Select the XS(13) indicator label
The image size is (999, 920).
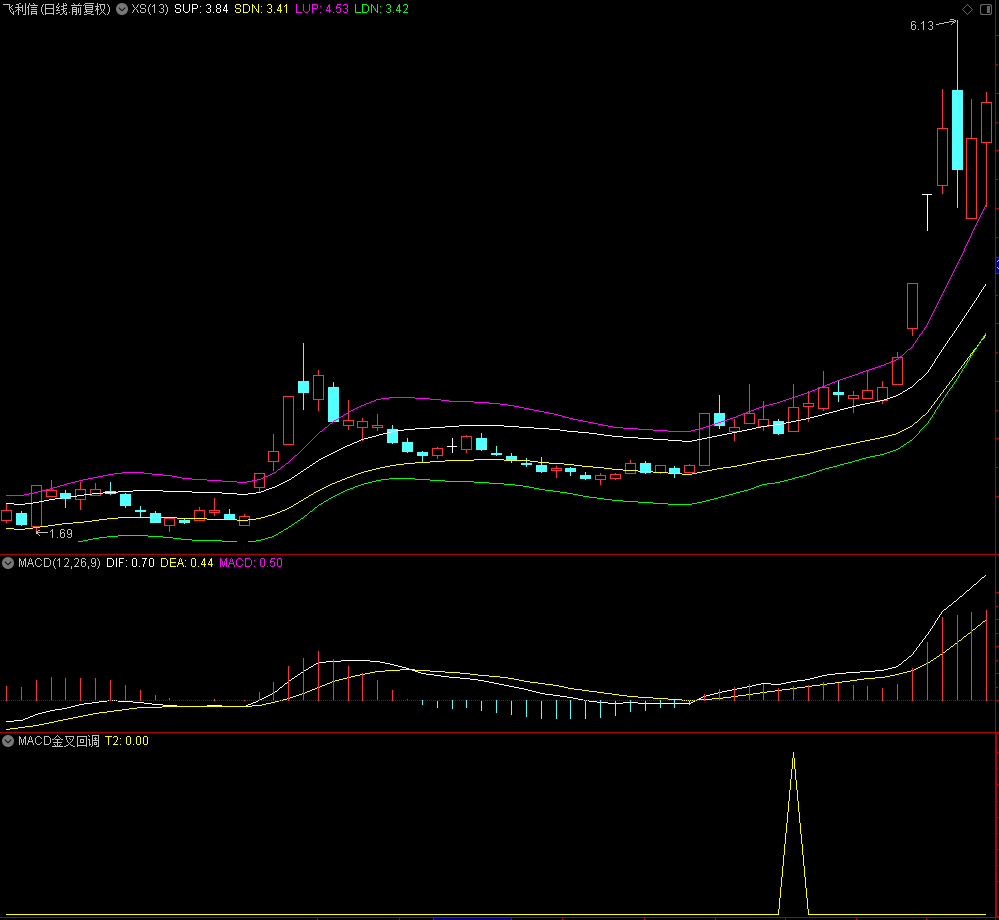click(150, 8)
